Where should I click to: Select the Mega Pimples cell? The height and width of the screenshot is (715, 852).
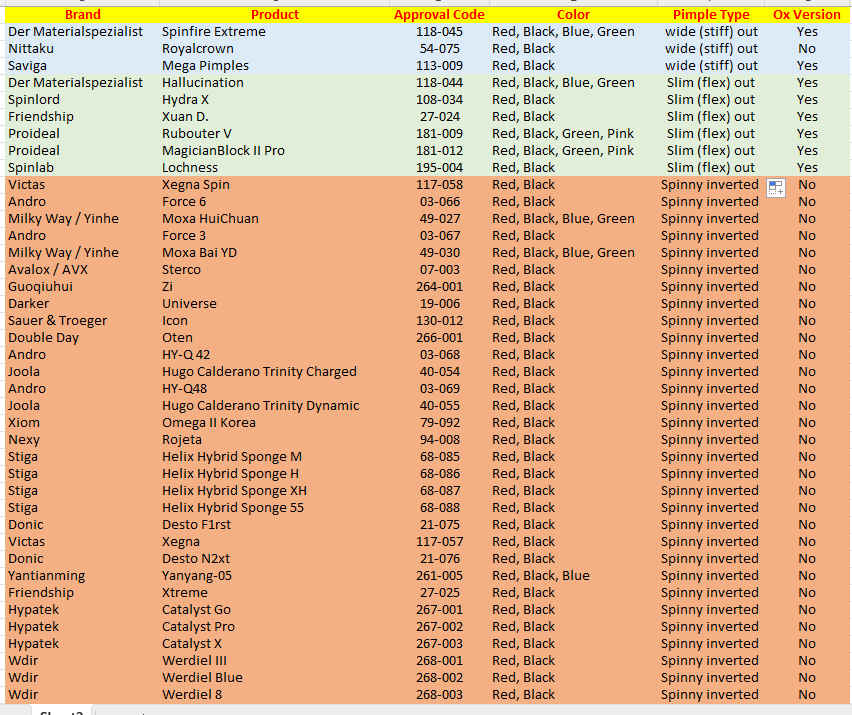(x=275, y=66)
